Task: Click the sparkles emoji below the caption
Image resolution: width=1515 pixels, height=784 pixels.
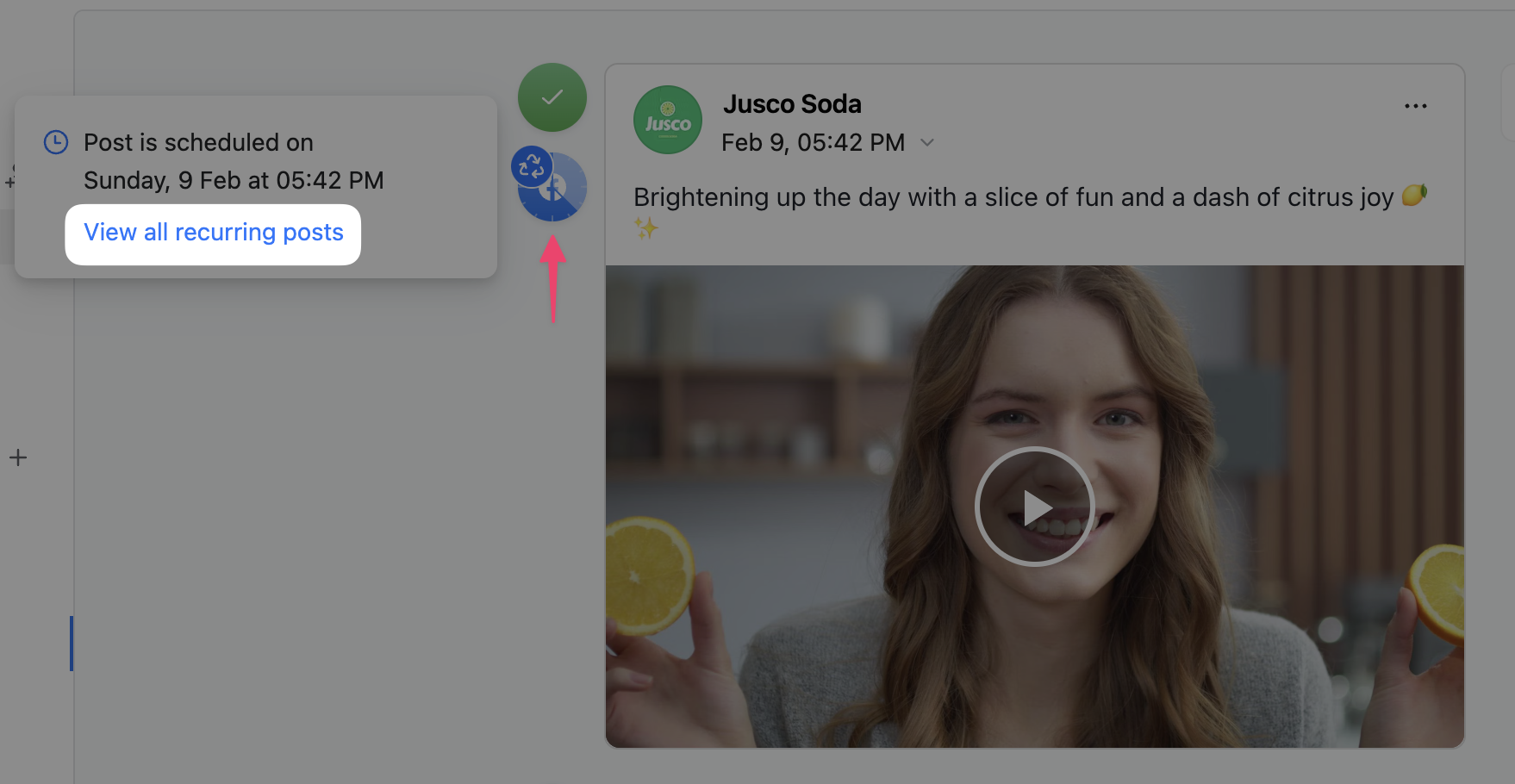Action: point(645,228)
